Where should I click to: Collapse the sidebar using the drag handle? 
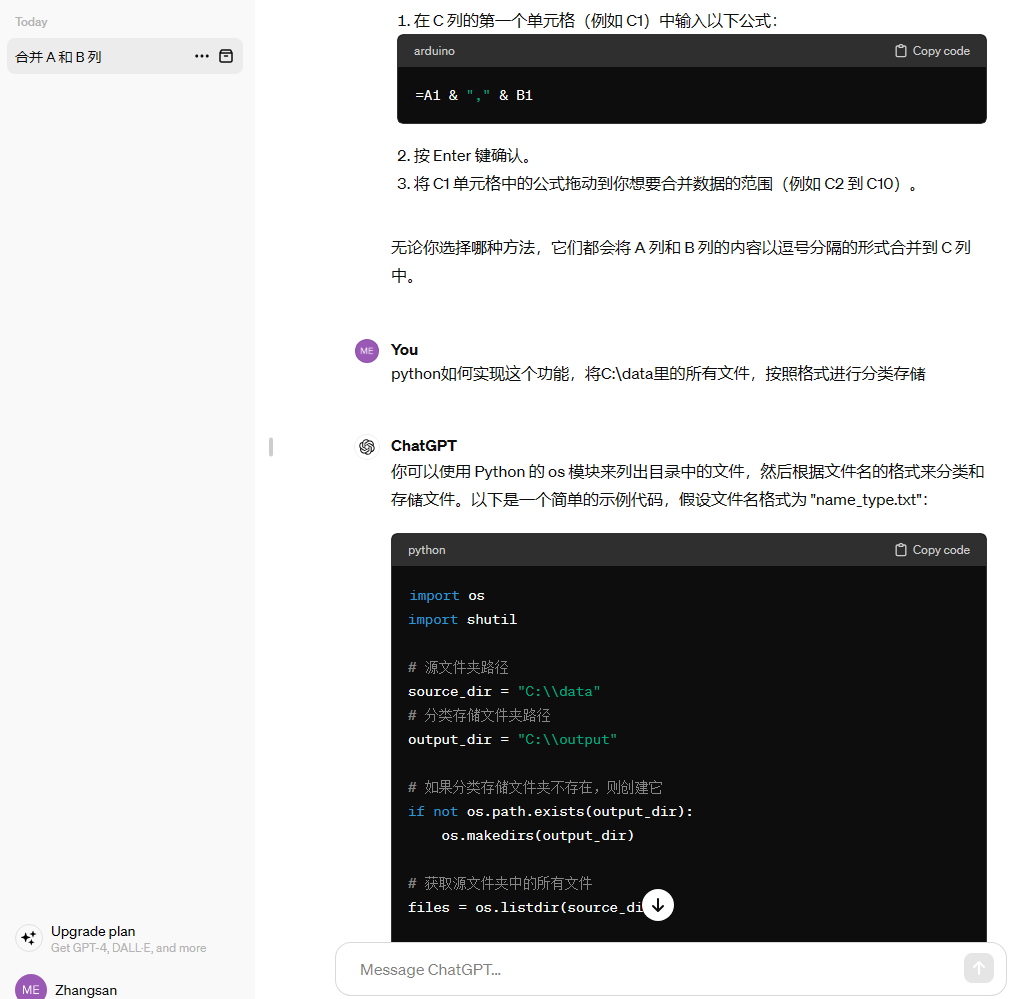tap(271, 447)
